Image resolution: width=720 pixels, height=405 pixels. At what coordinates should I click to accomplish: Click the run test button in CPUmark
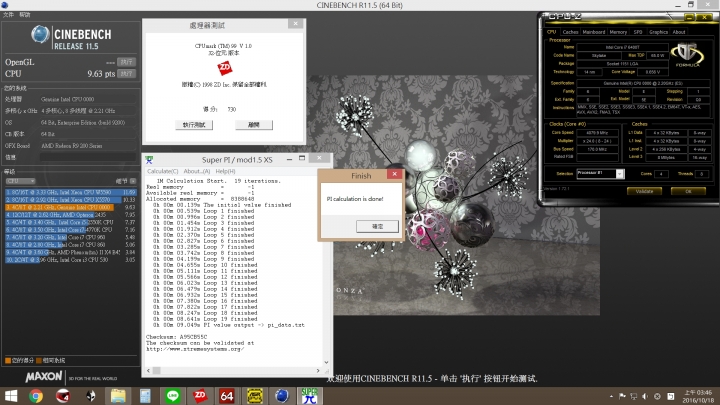(194, 125)
